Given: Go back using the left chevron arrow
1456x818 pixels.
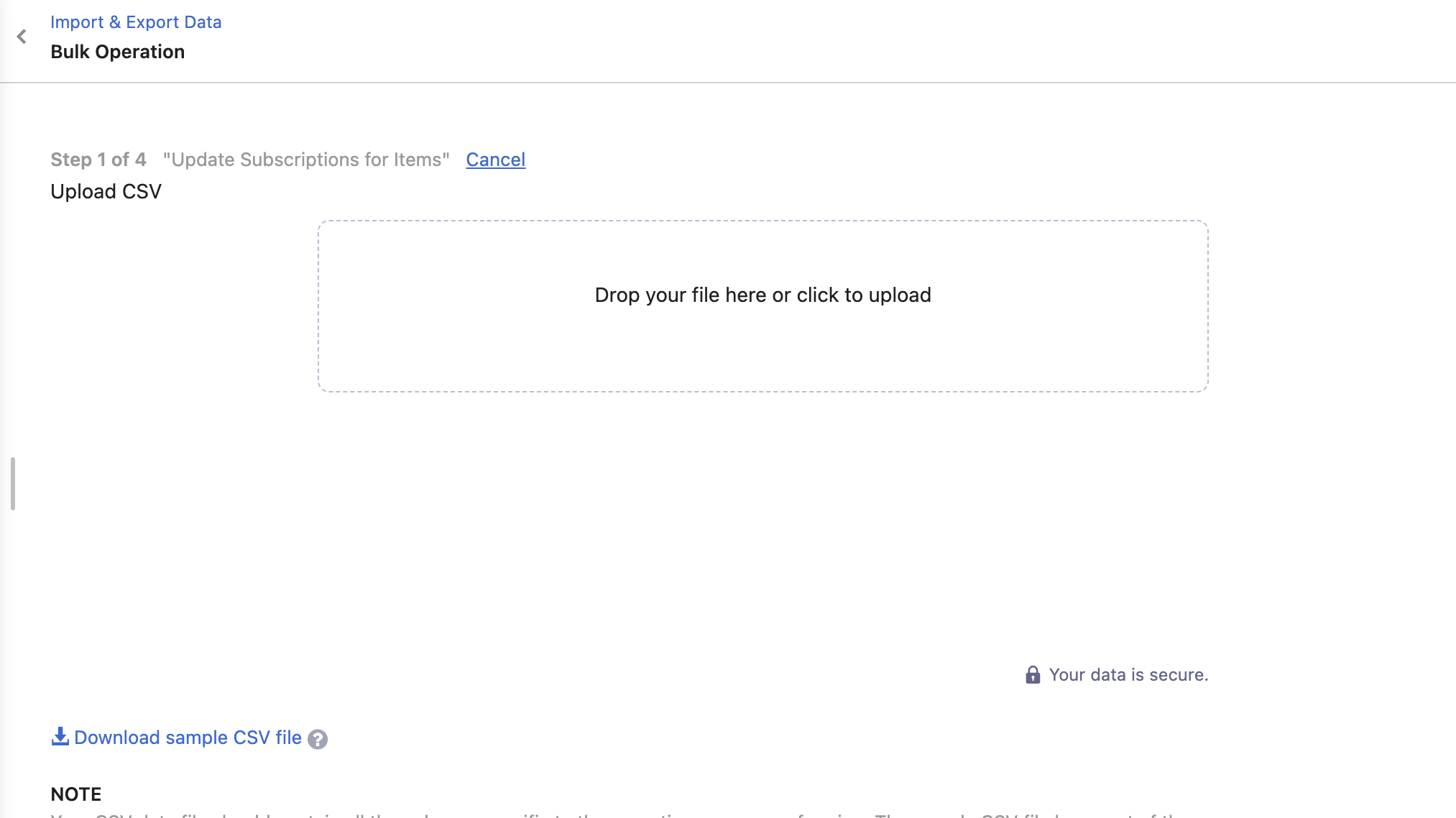Looking at the screenshot, I should pyautogui.click(x=22, y=37).
